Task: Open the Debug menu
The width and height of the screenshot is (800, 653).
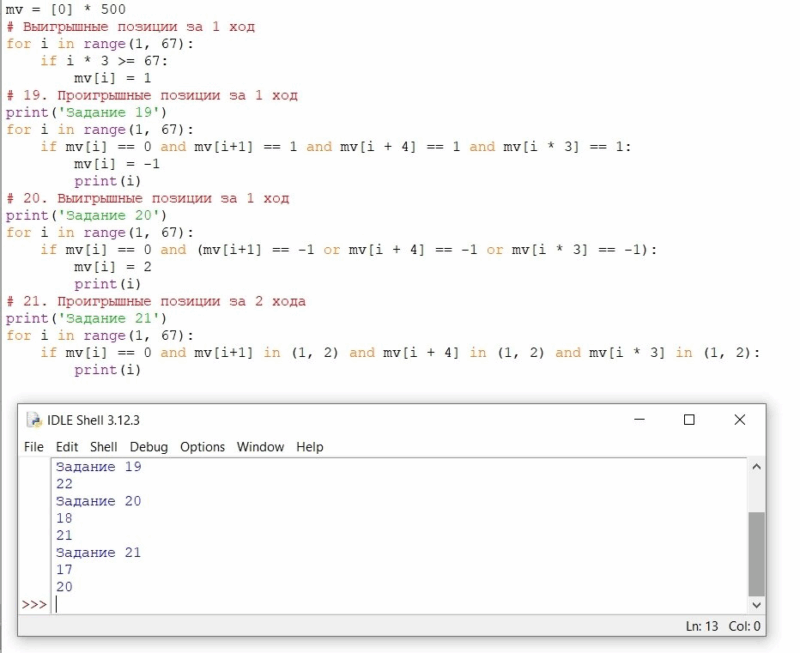Action: [x=148, y=447]
